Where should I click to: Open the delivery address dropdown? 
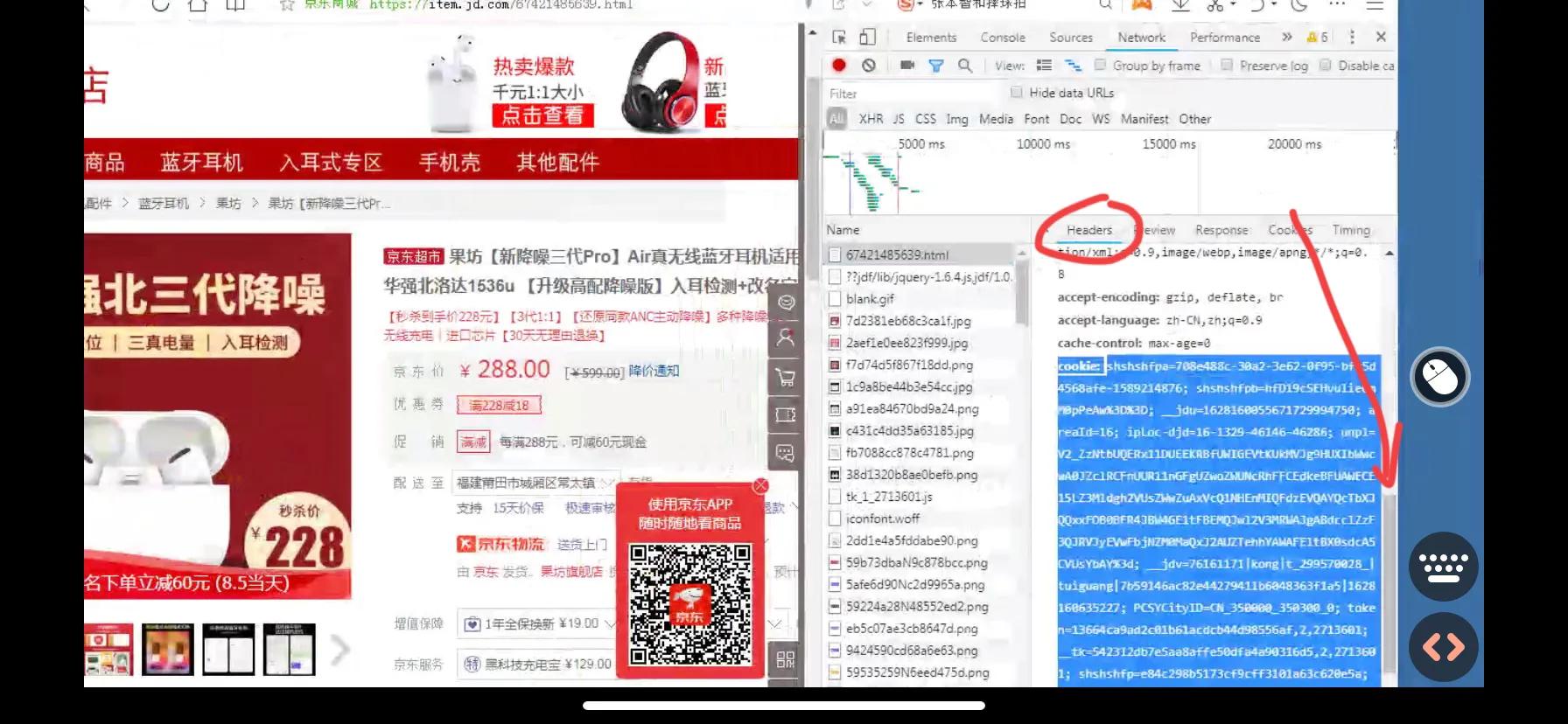coord(535,482)
